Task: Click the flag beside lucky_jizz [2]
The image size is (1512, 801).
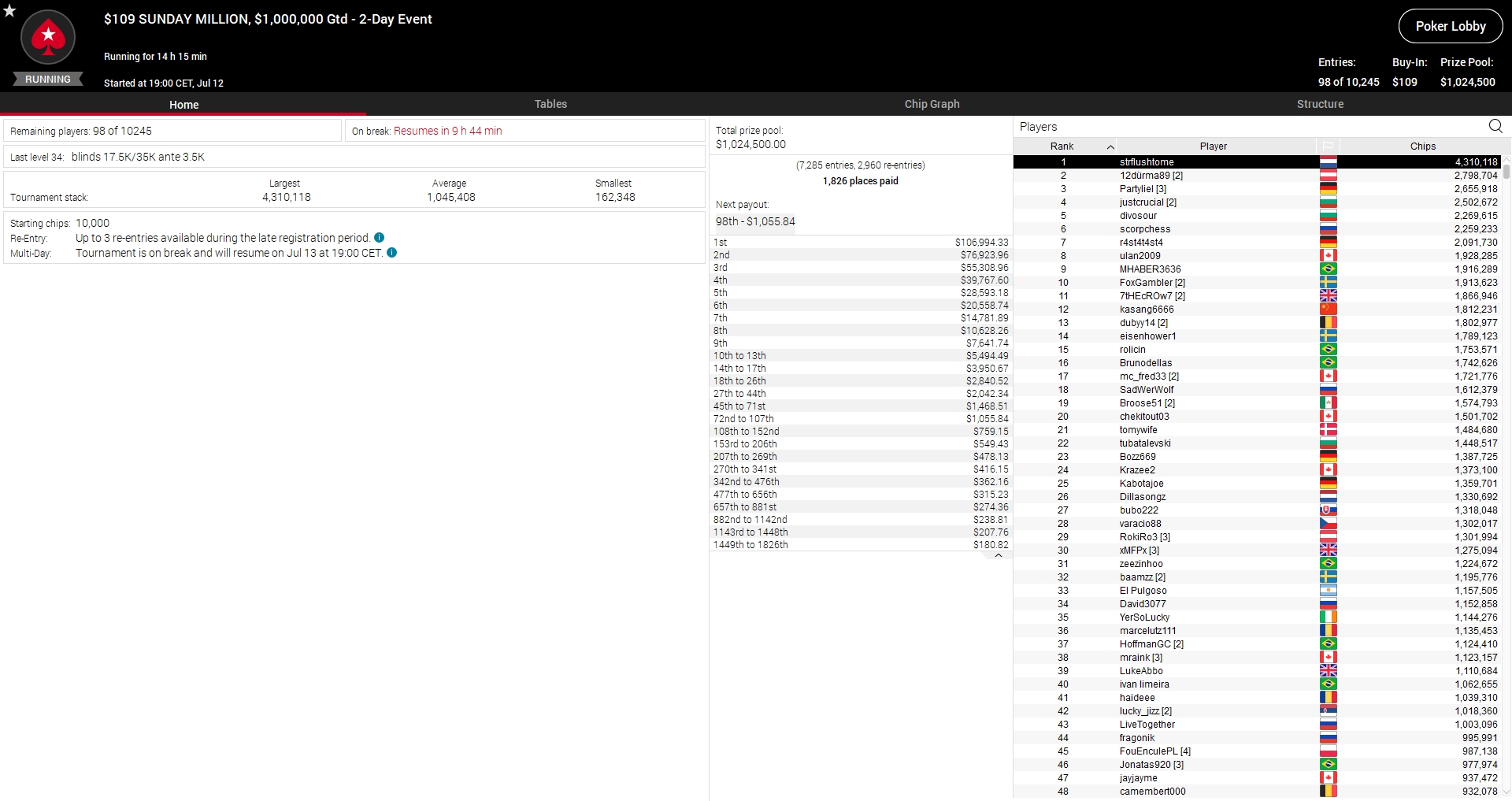Action: (x=1328, y=710)
